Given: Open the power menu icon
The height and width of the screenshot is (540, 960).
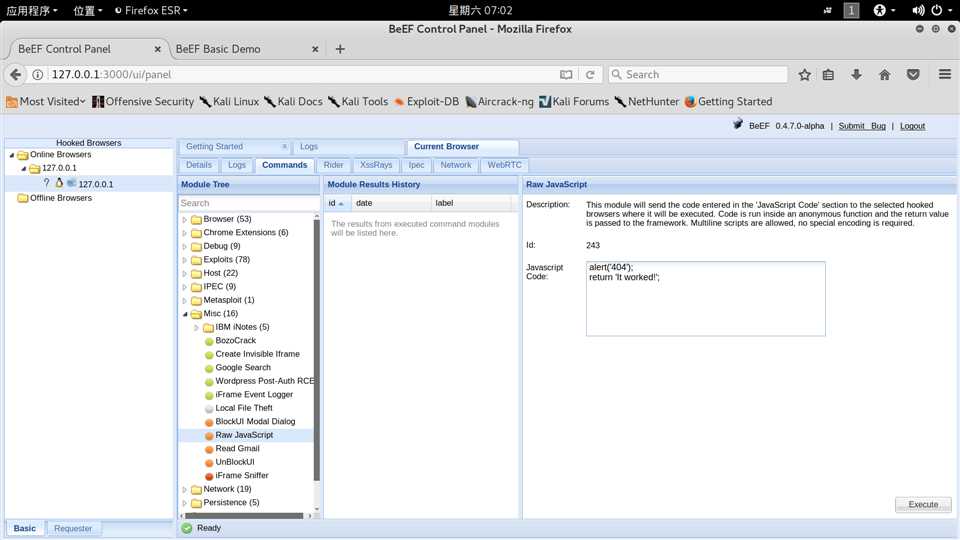Looking at the screenshot, I should click(x=937, y=10).
